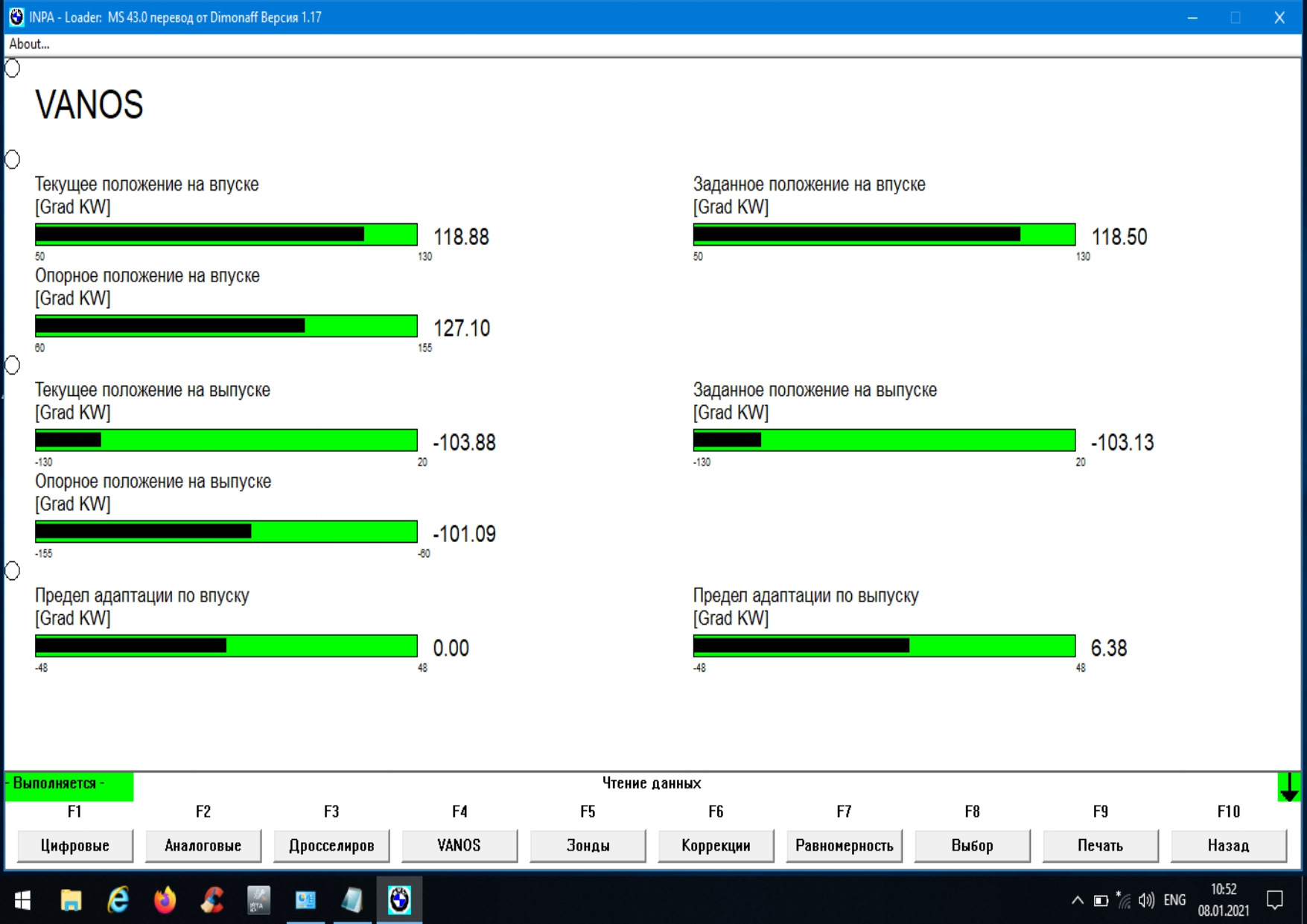The height and width of the screenshot is (924, 1307).
Task: Open the ISTA app on the taskbar
Action: tap(258, 901)
